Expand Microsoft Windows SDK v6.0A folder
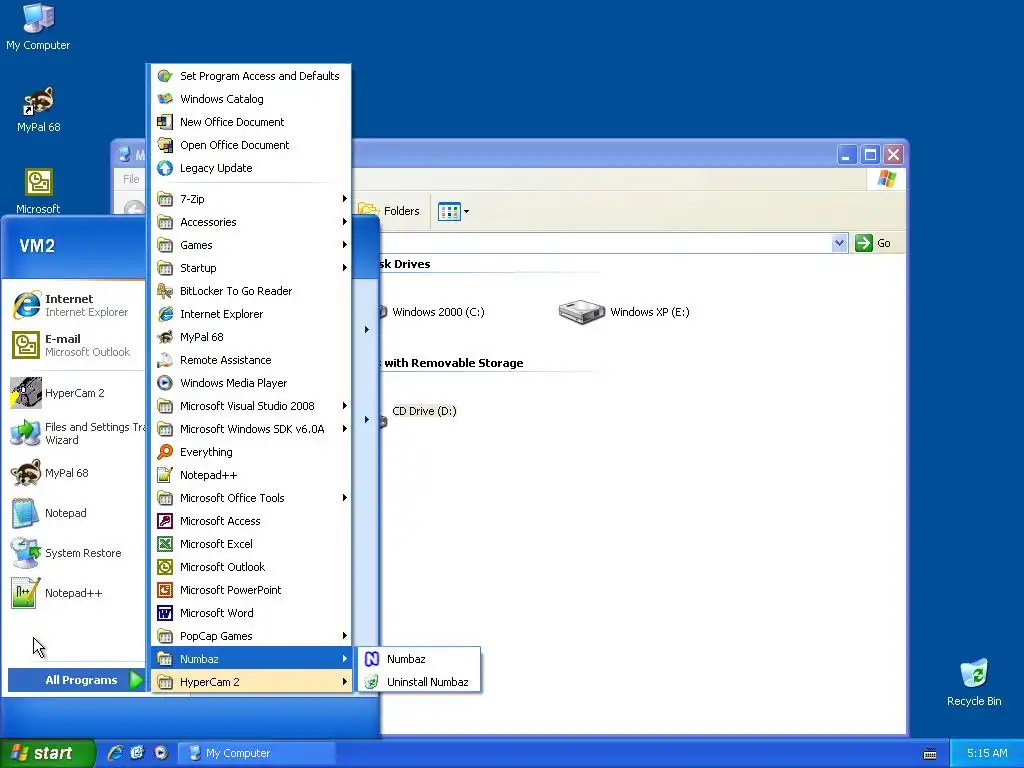 251,429
